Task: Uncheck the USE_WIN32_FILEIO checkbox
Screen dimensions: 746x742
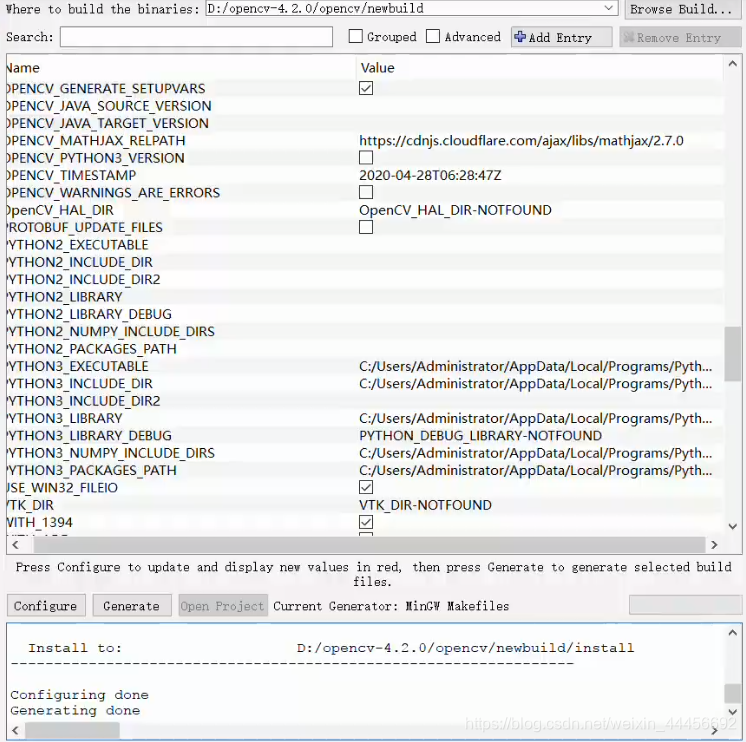Action: tap(366, 488)
